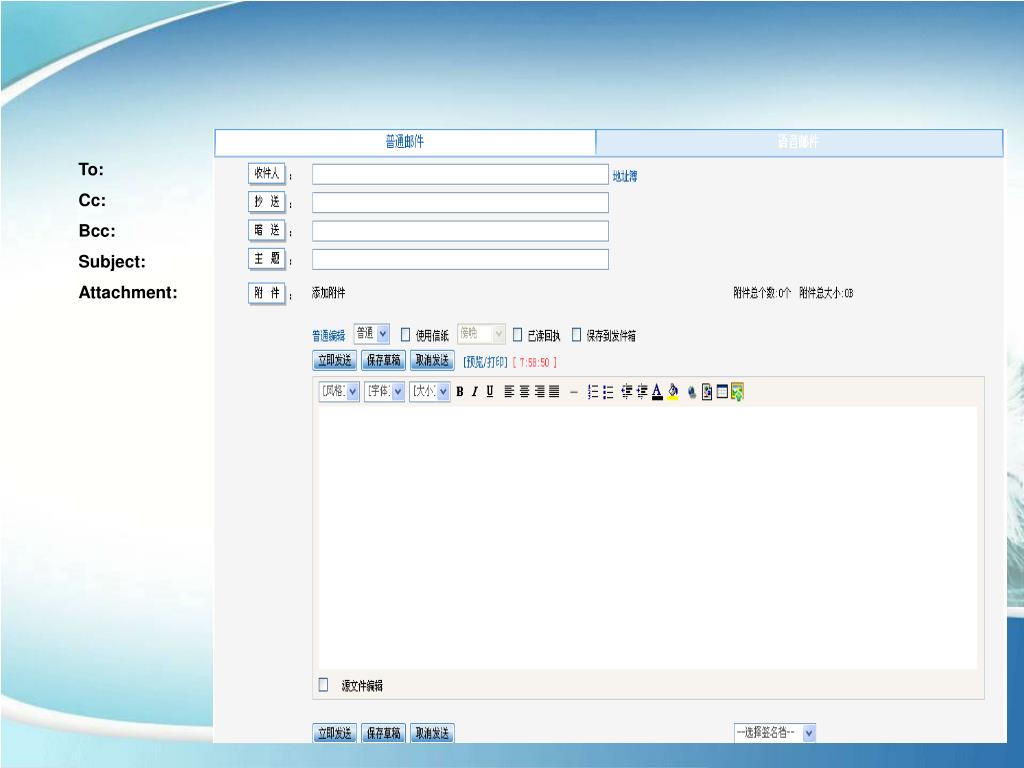
Task: Insert a hyperlink using the globe icon
Action: pos(692,392)
